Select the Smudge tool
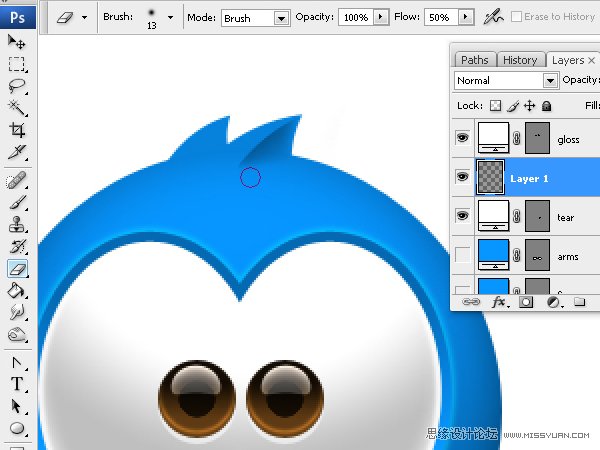The height and width of the screenshot is (450, 600). pos(16,313)
